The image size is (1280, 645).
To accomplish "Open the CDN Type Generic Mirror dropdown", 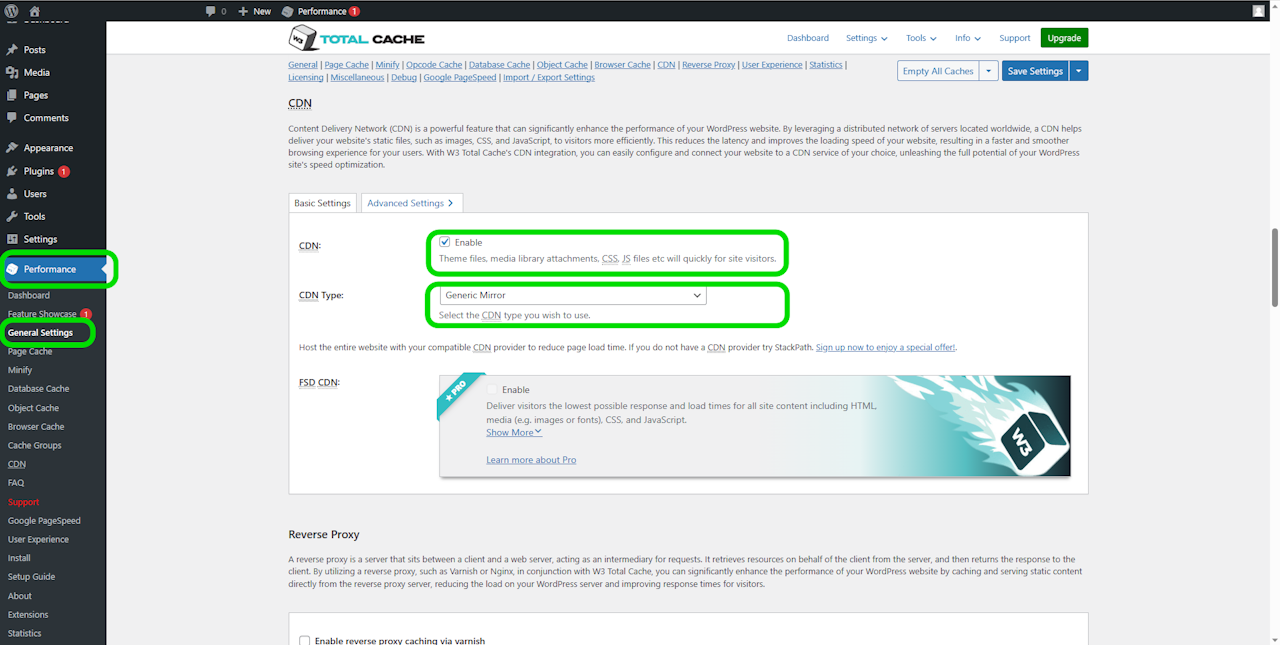I will (x=573, y=296).
